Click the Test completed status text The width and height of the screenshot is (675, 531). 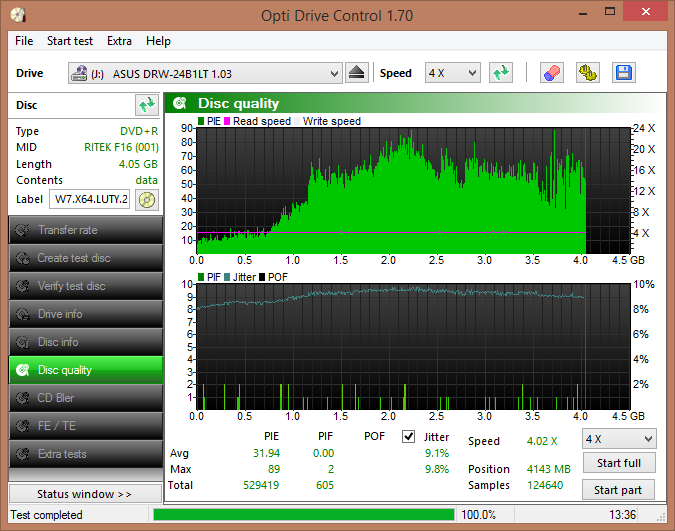[46, 515]
